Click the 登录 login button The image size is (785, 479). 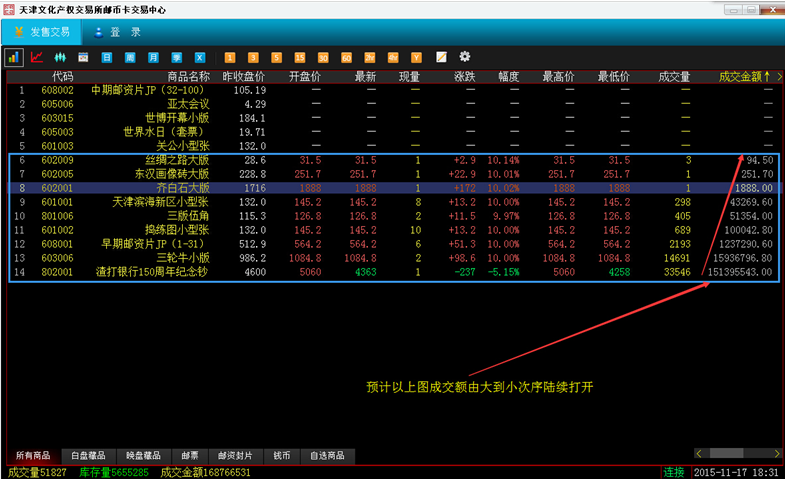117,32
